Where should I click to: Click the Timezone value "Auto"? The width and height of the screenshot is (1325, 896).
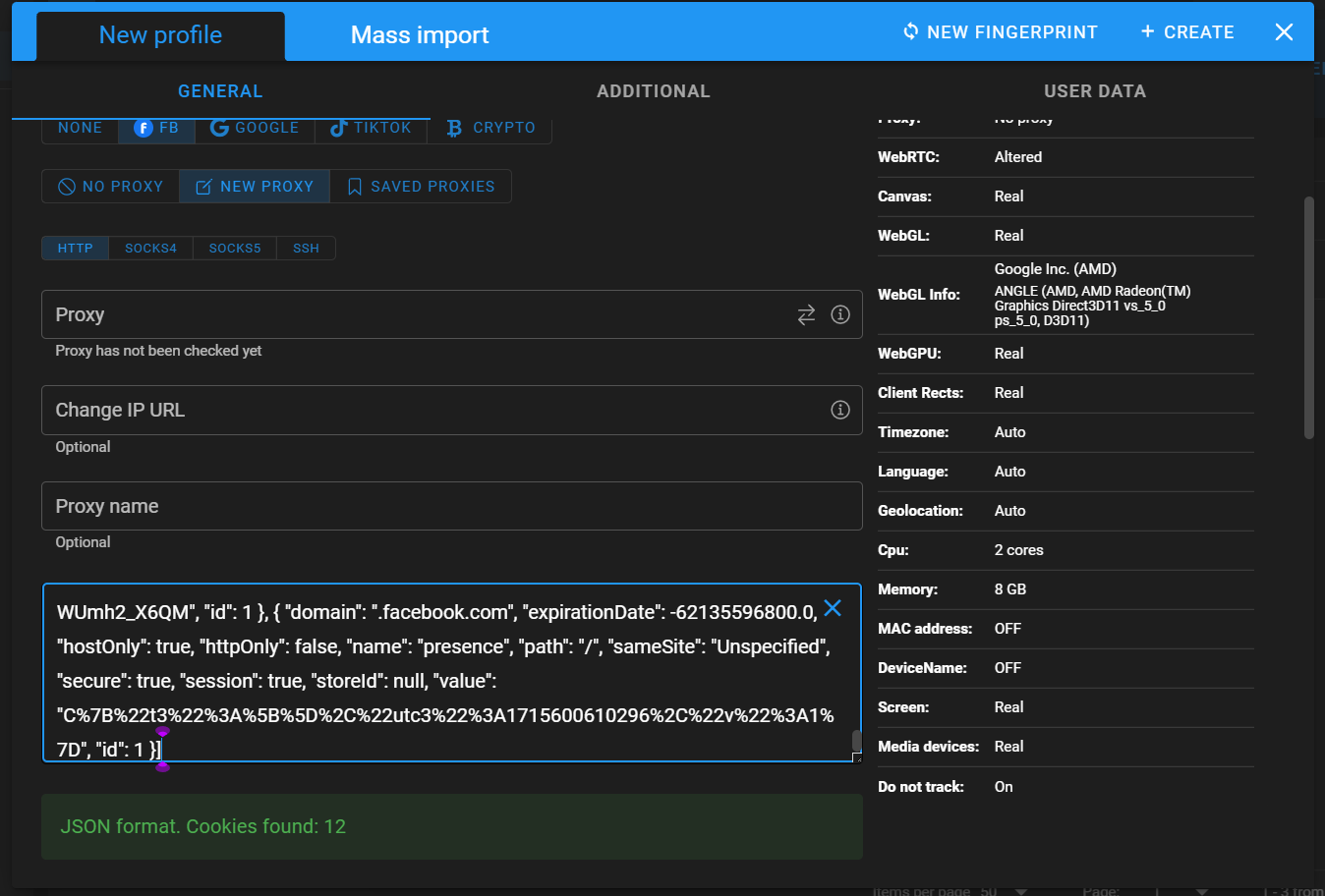(1010, 432)
